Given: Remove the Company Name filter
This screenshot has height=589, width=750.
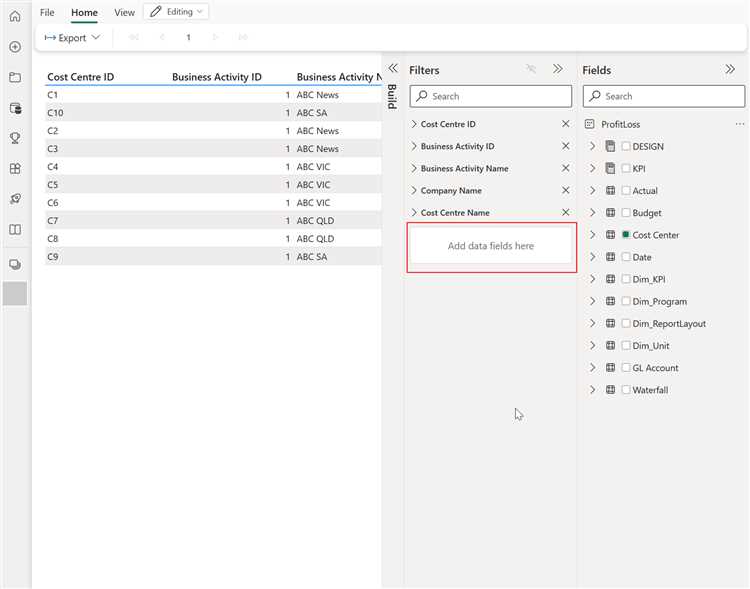Looking at the screenshot, I should (565, 190).
